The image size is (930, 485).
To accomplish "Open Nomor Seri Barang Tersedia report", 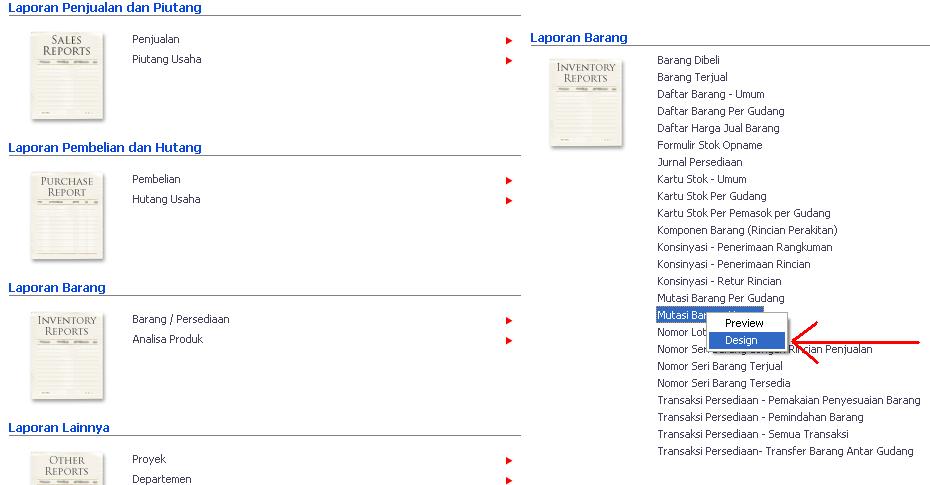I will 723,383.
